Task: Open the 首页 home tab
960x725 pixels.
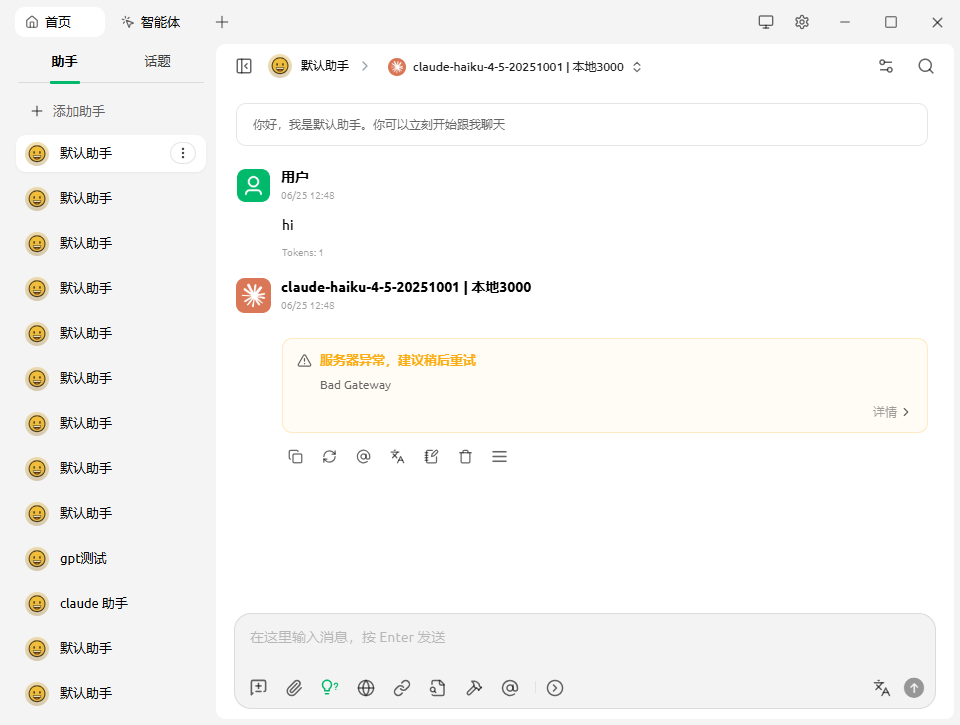Action: 59,22
